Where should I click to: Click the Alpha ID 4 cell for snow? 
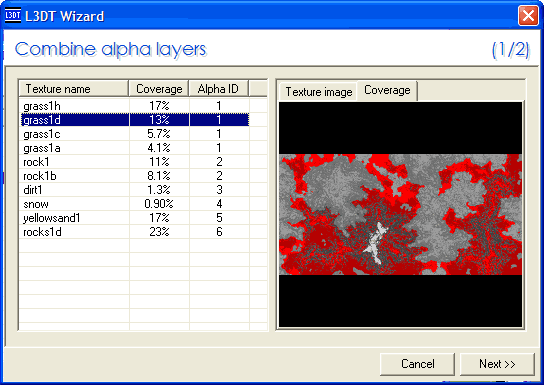pos(219,204)
